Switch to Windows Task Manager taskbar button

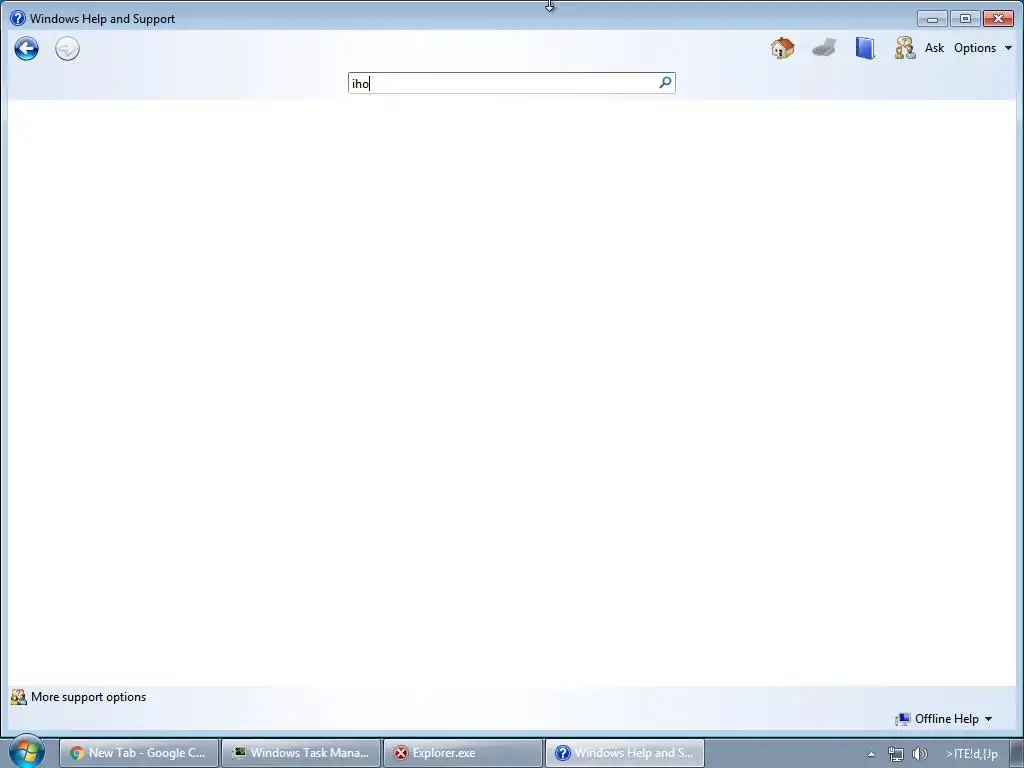click(300, 753)
